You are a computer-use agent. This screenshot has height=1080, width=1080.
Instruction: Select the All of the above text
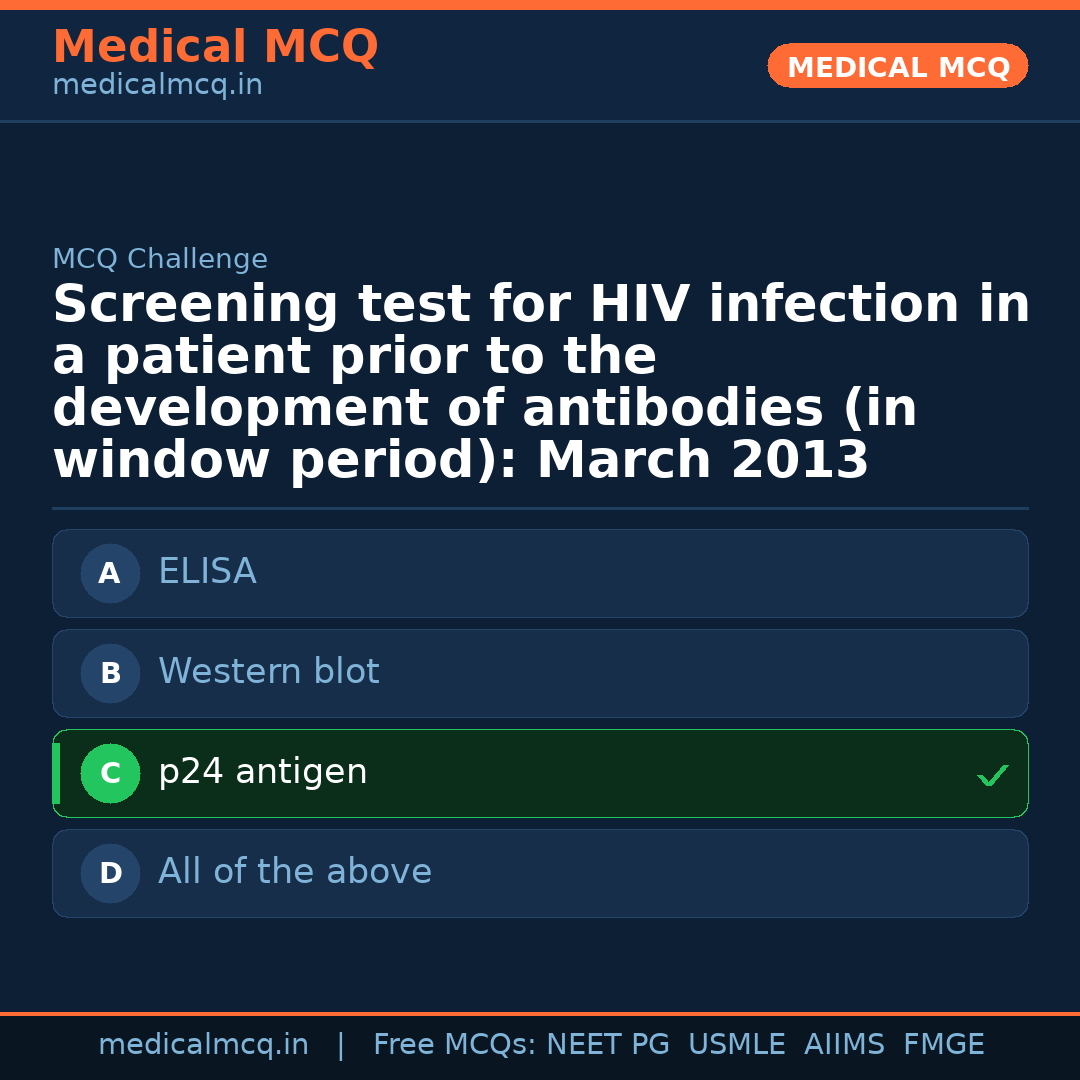click(294, 872)
